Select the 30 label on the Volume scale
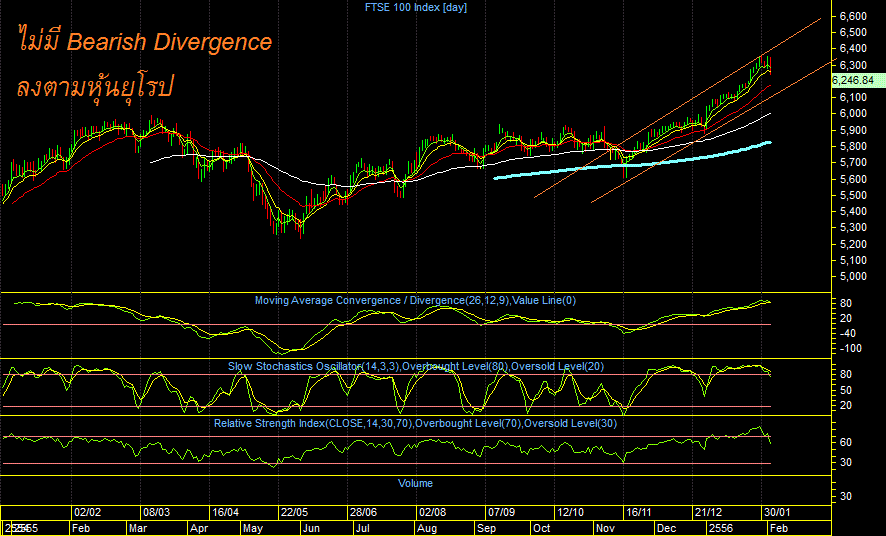Image resolution: width=886 pixels, height=536 pixels. (846, 496)
